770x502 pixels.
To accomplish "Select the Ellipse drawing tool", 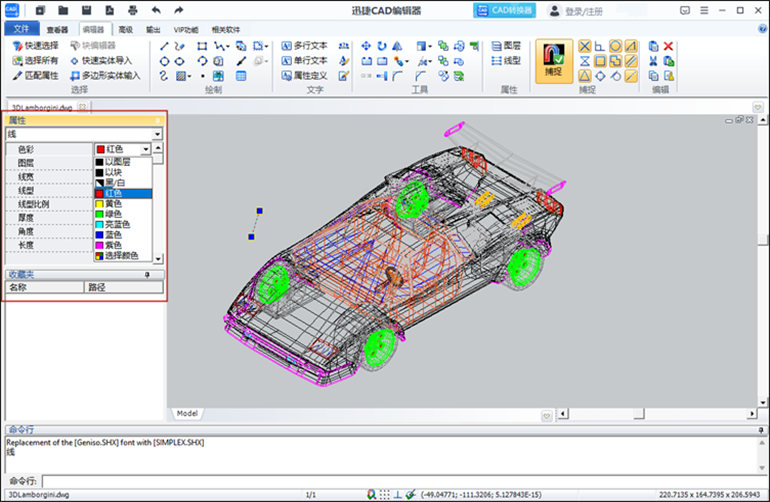I will 180,61.
